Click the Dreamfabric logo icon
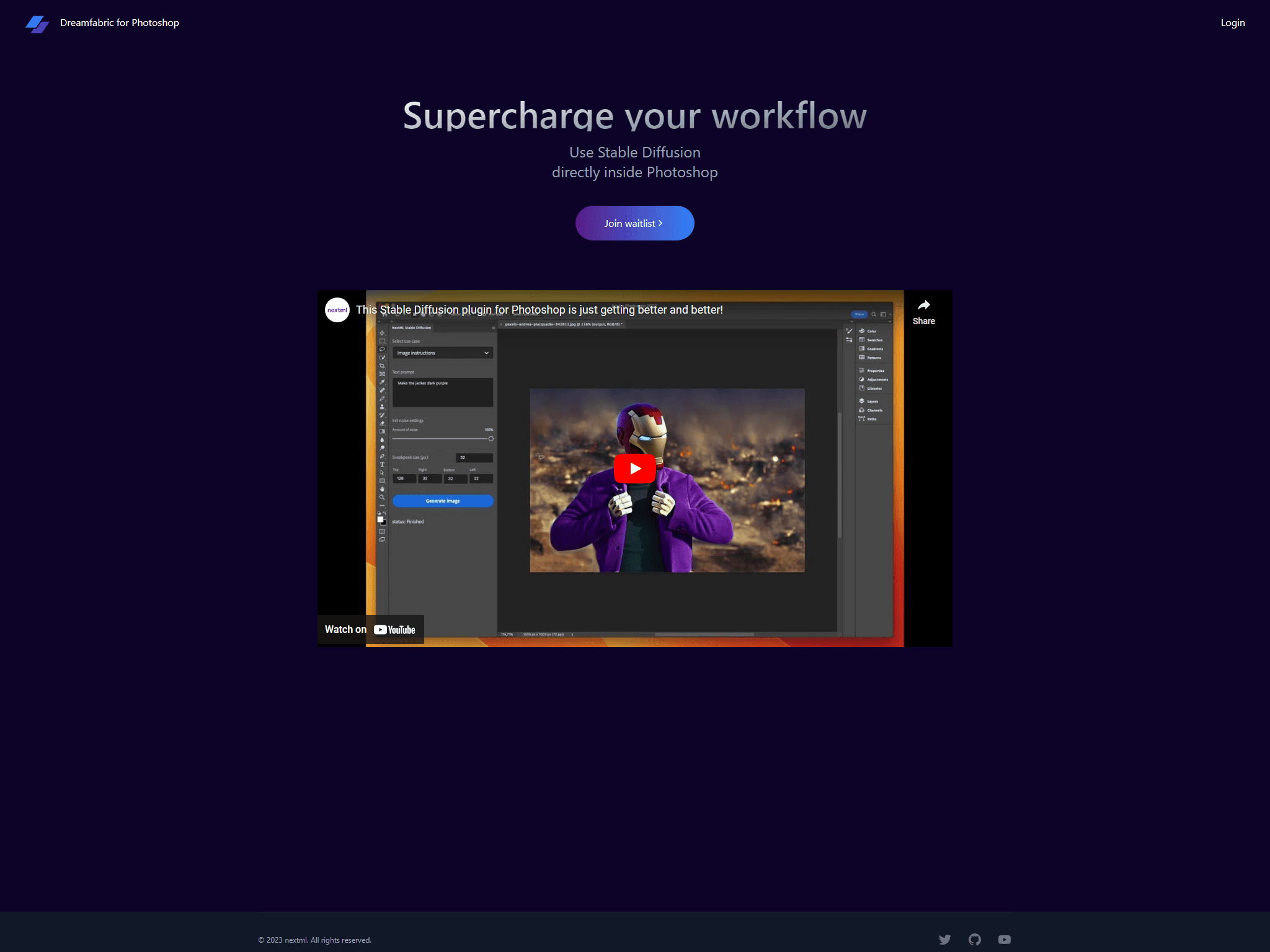The width and height of the screenshot is (1270, 952). tap(37, 24)
